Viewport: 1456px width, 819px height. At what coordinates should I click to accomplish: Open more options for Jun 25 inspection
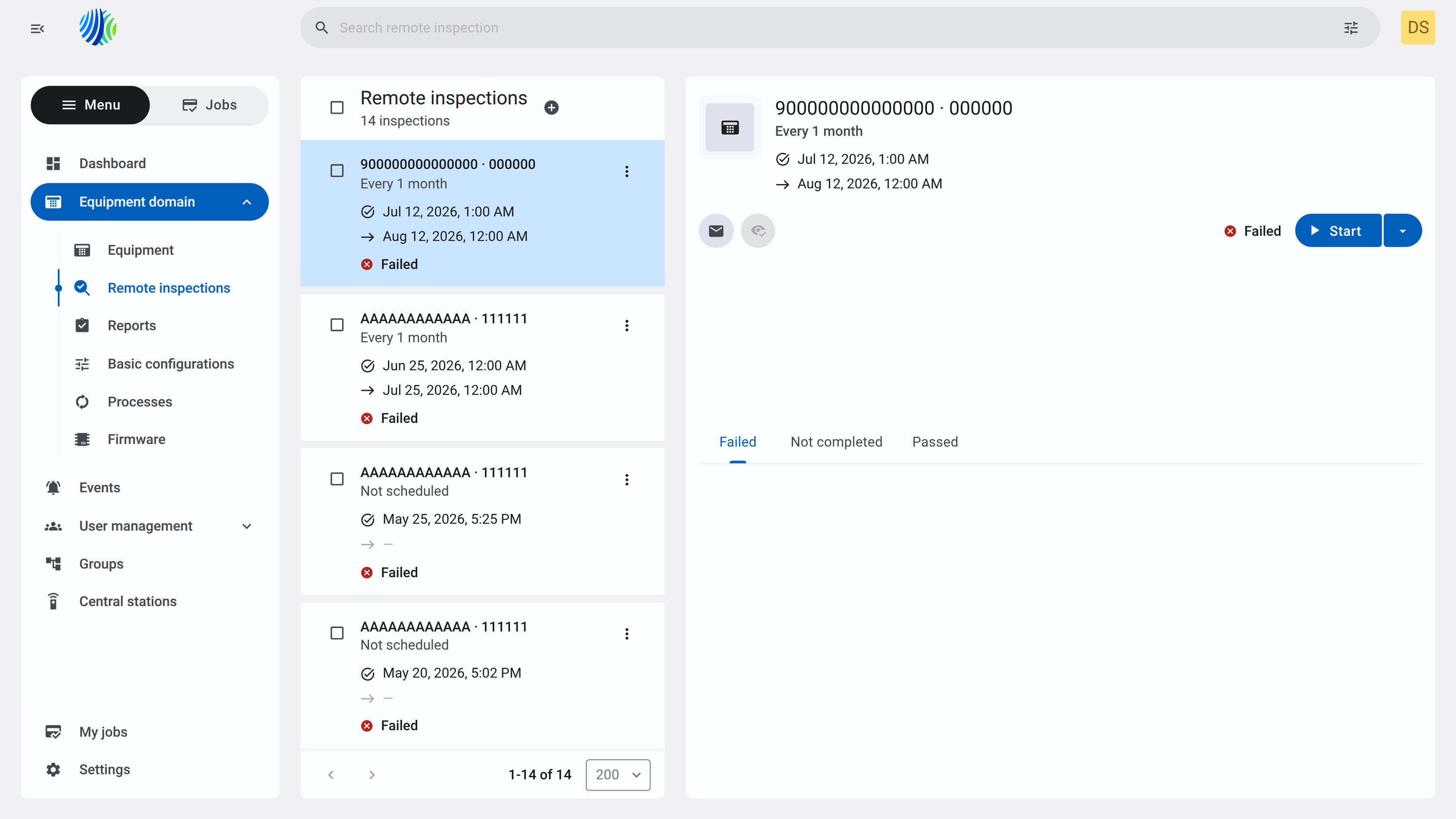pos(626,325)
